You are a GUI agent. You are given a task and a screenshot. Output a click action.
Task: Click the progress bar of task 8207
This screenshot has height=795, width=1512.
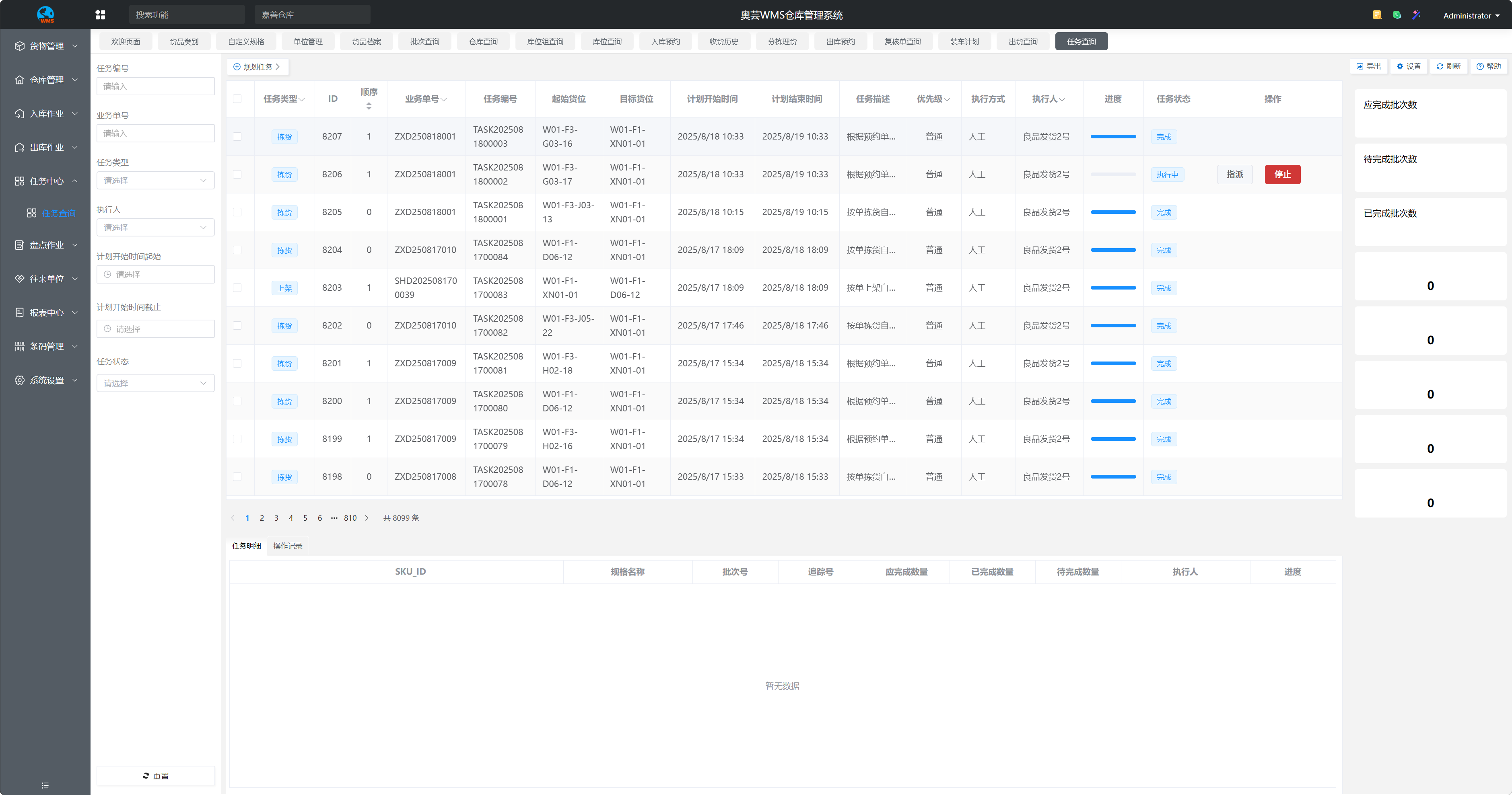click(1112, 137)
